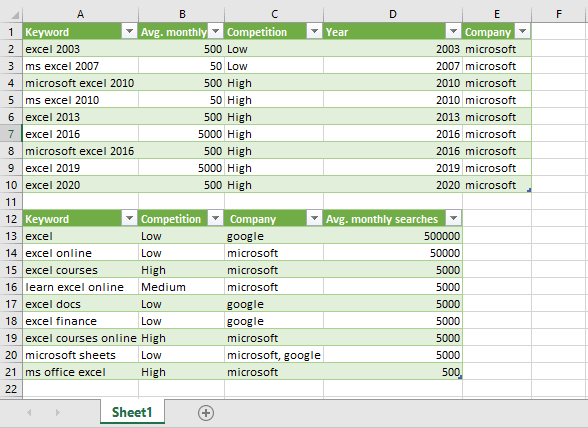The height and width of the screenshot is (428, 588).
Task: Open the Company filter dropdown in row 1
Action: pyautogui.click(x=523, y=32)
